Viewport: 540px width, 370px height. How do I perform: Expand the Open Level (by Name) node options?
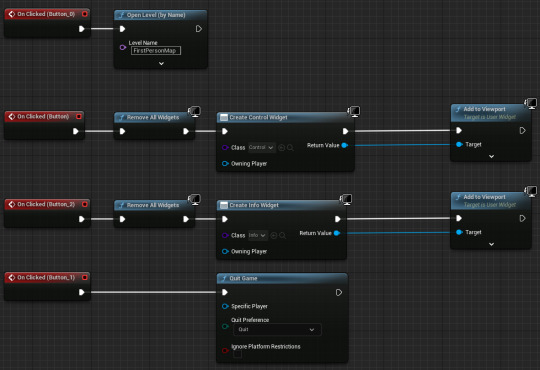tap(161, 63)
